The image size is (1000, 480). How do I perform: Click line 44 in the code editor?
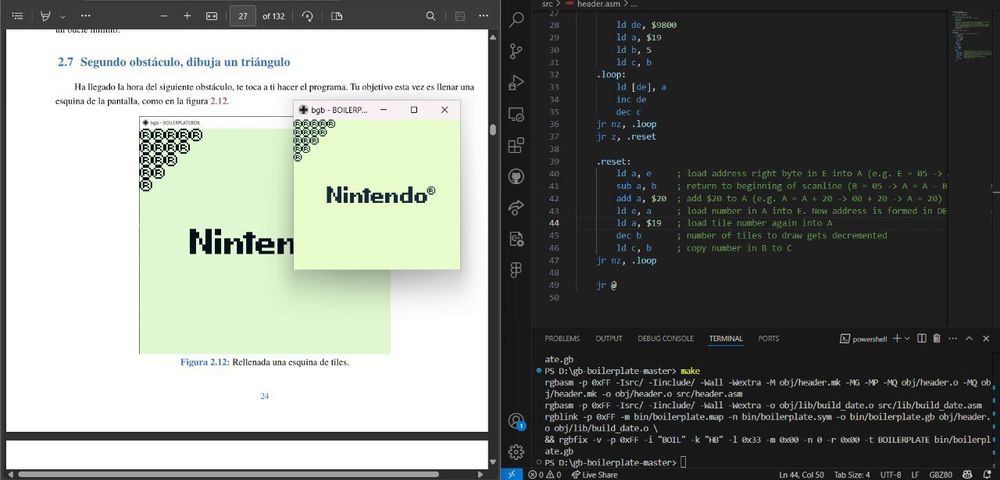click(724, 223)
